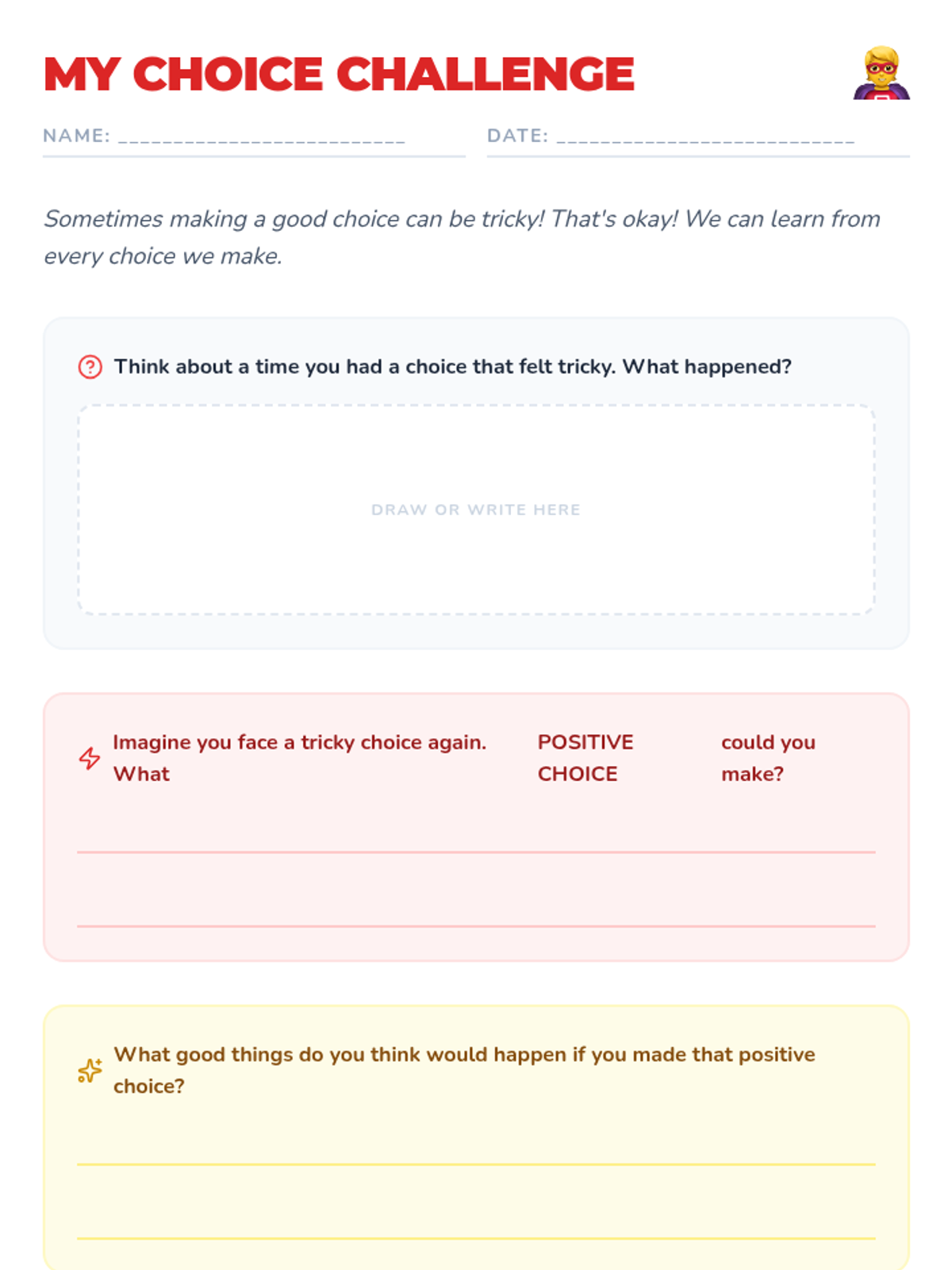Click the NAME blank line field
952x1270 pixels.
[x=262, y=137]
